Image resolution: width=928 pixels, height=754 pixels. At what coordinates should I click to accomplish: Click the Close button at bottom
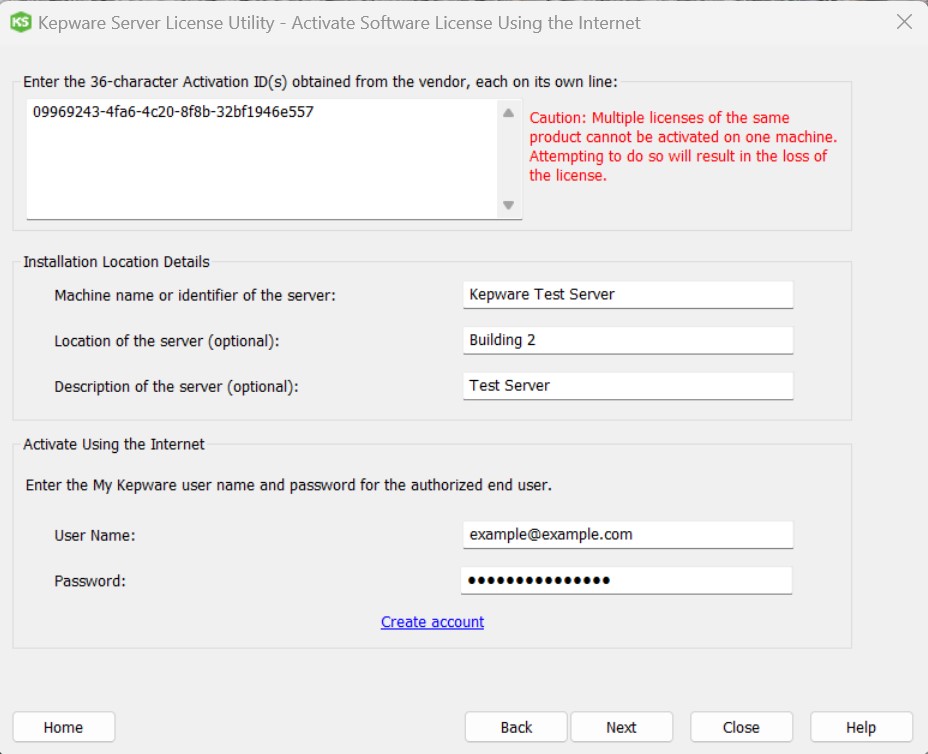pyautogui.click(x=741, y=727)
